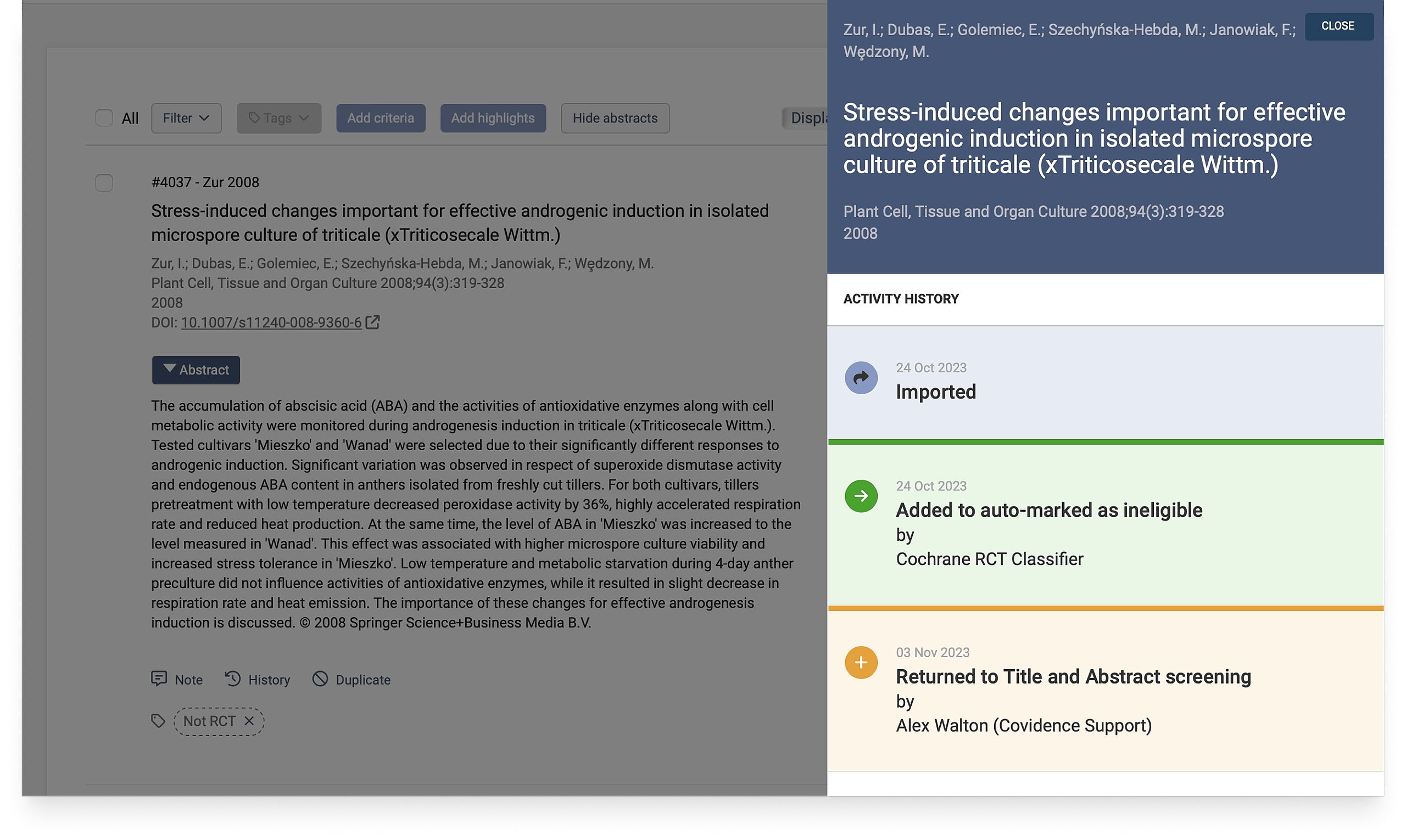Click the Duplicate ban-circle icon

pos(320,679)
